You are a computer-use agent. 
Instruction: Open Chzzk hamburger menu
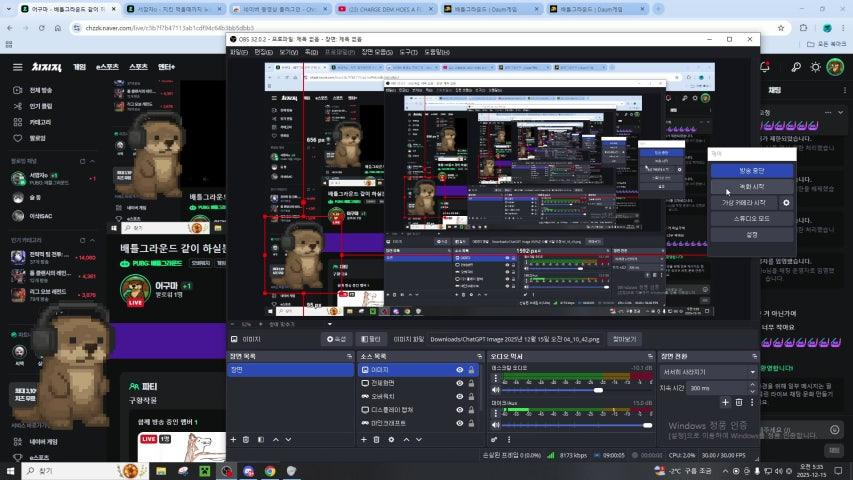click(17, 67)
